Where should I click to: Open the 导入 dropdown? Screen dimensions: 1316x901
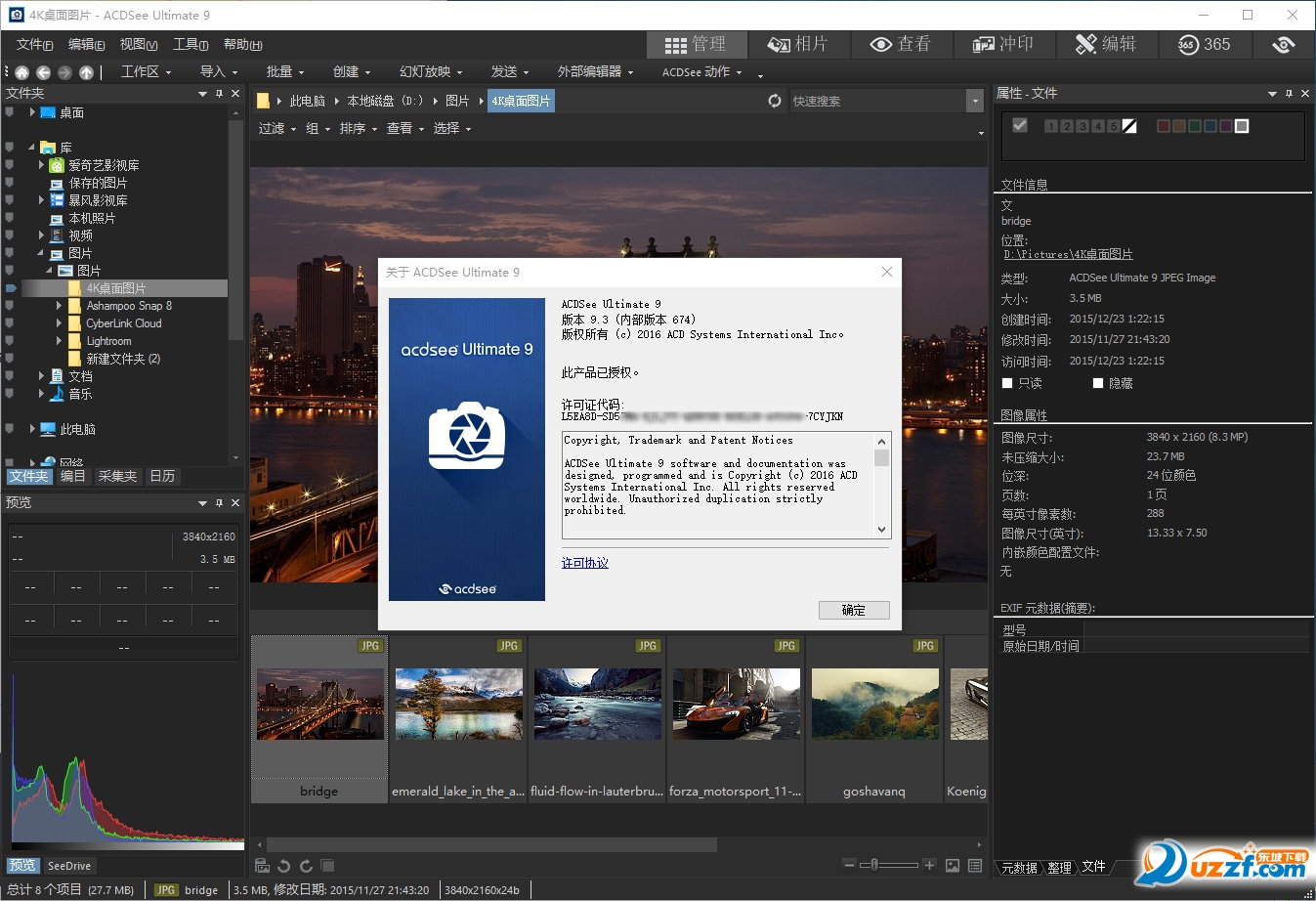click(x=219, y=71)
